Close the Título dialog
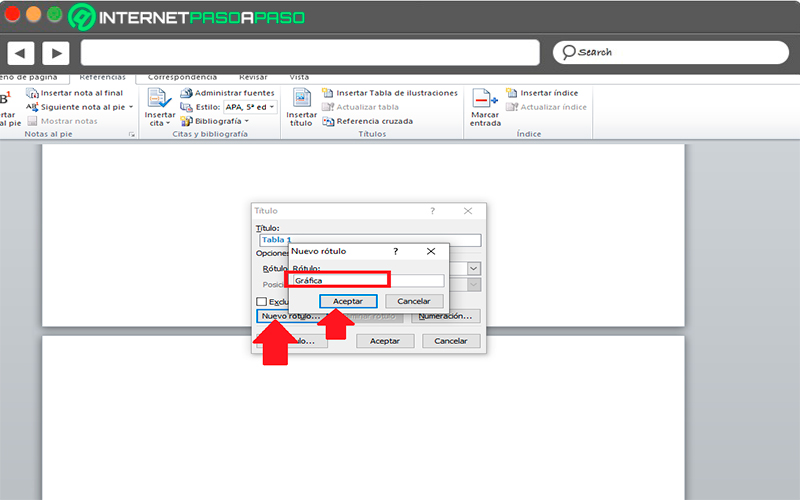The height and width of the screenshot is (500, 800). tap(468, 211)
